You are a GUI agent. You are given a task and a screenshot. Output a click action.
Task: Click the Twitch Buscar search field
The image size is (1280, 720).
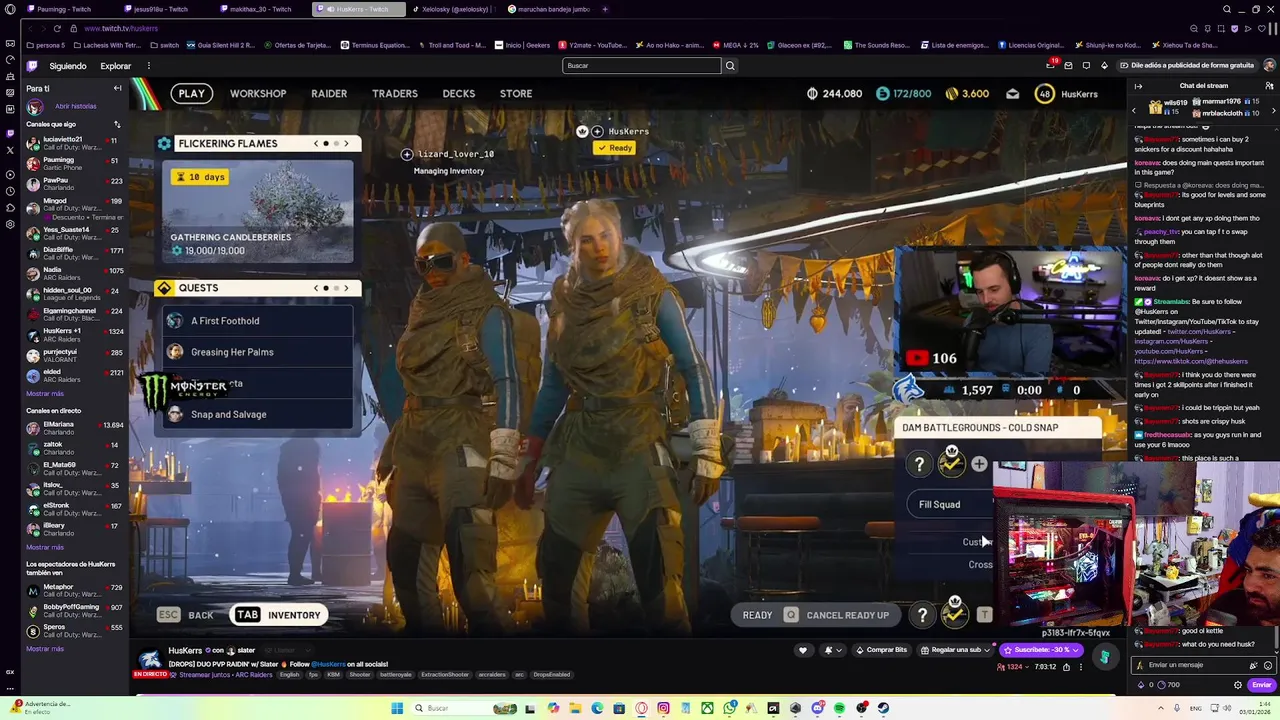tap(641, 66)
